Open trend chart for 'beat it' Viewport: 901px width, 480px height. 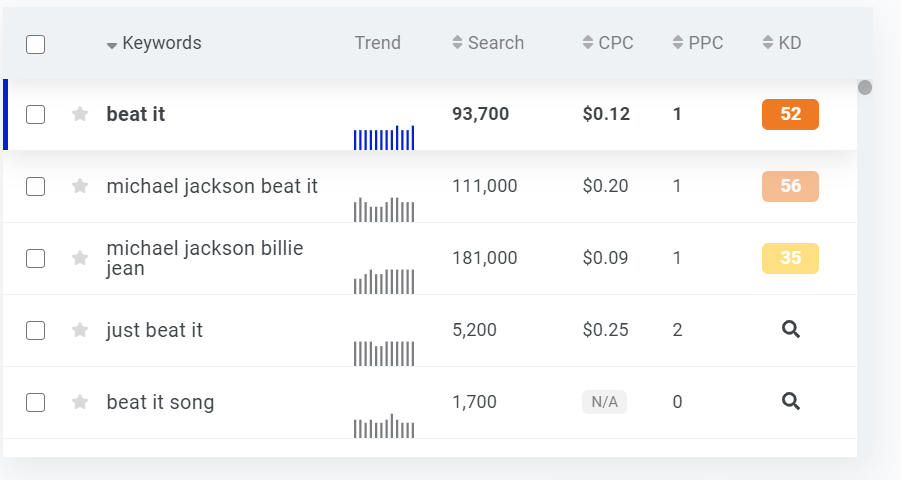383,137
